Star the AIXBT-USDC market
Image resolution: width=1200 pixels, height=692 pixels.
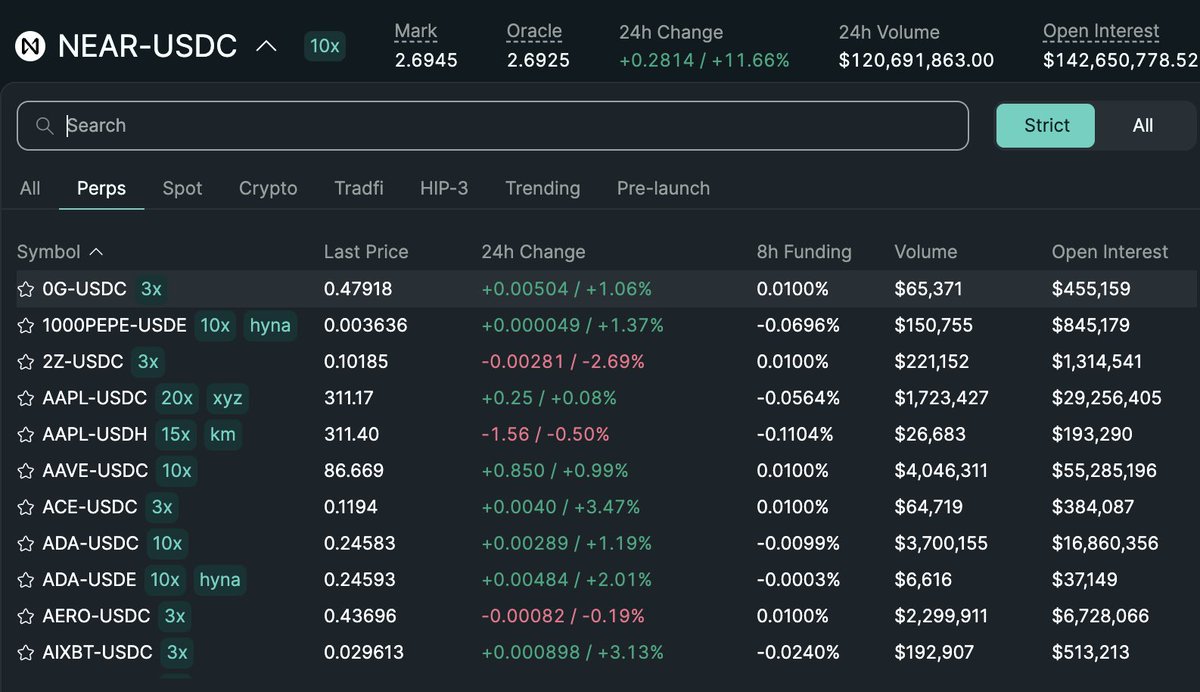(x=26, y=652)
